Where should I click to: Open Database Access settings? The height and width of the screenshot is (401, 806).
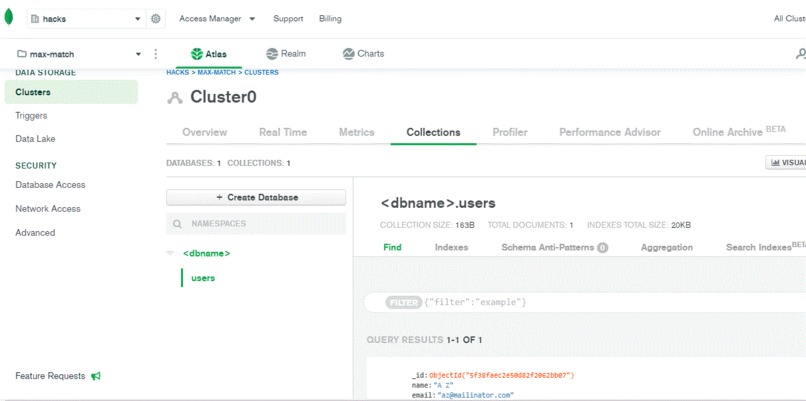tap(50, 185)
